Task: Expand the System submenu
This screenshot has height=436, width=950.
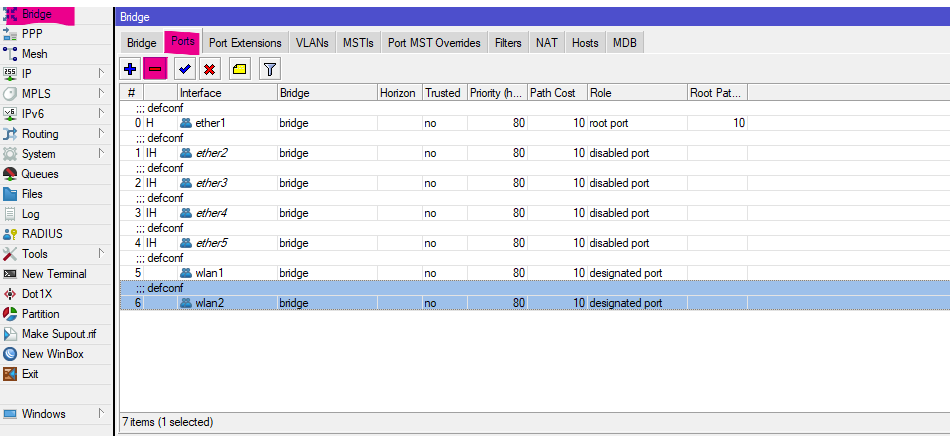Action: (101, 154)
